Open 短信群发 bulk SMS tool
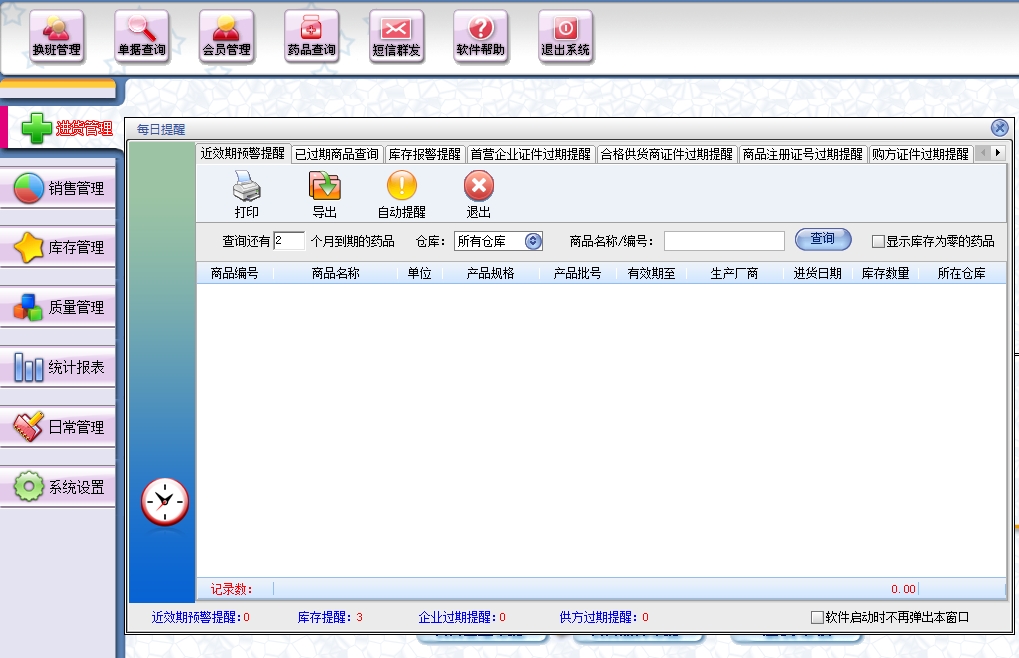 (396, 35)
